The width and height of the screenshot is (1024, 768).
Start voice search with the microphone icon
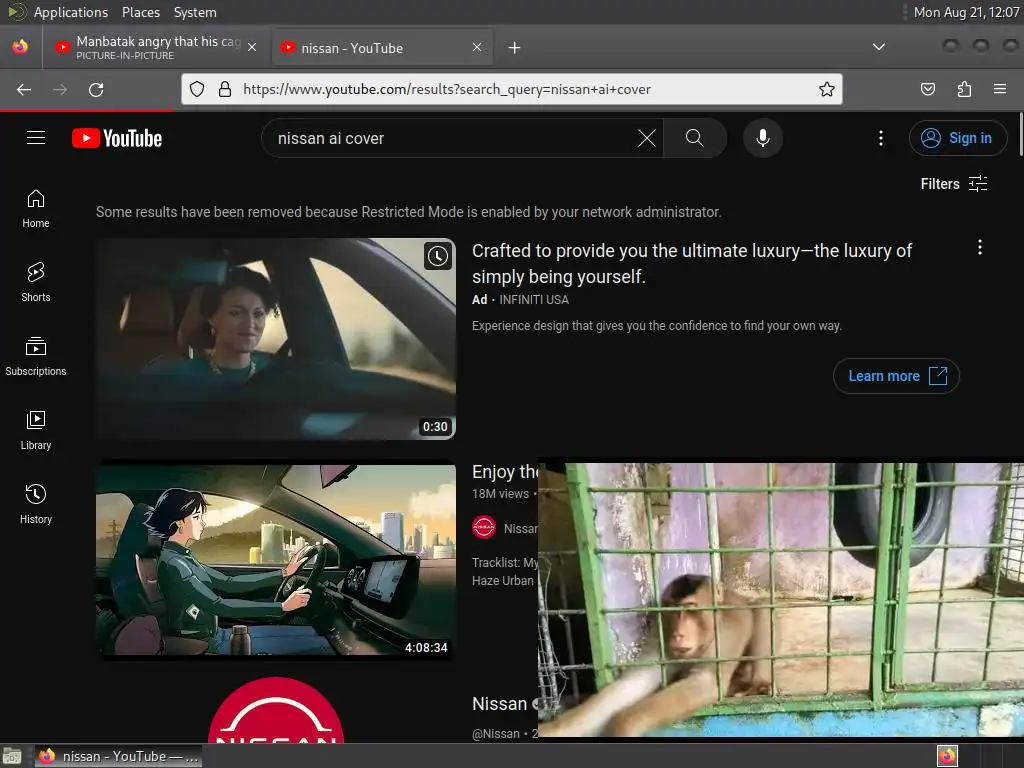[762, 138]
